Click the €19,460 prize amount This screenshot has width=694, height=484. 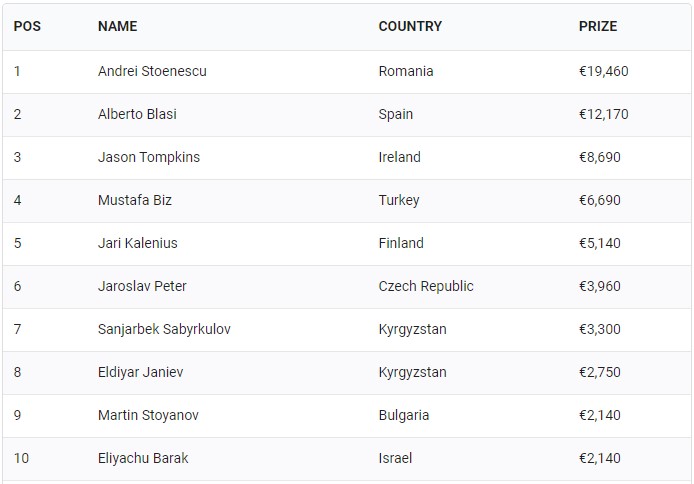[x=604, y=72]
